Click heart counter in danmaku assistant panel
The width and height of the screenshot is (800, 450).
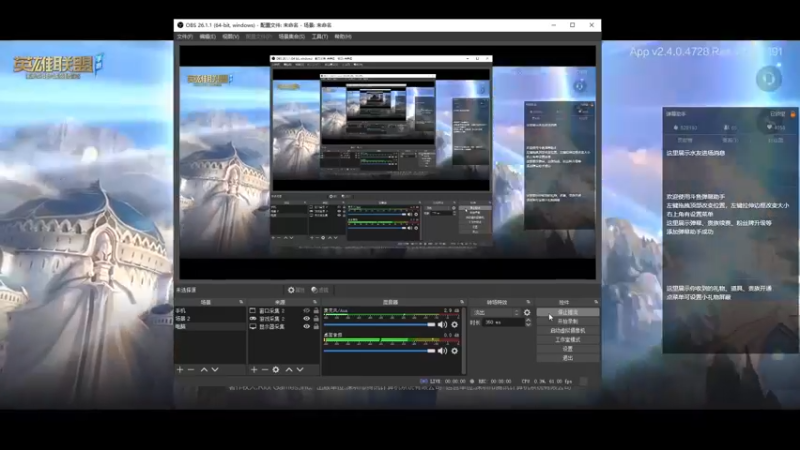tap(776, 128)
